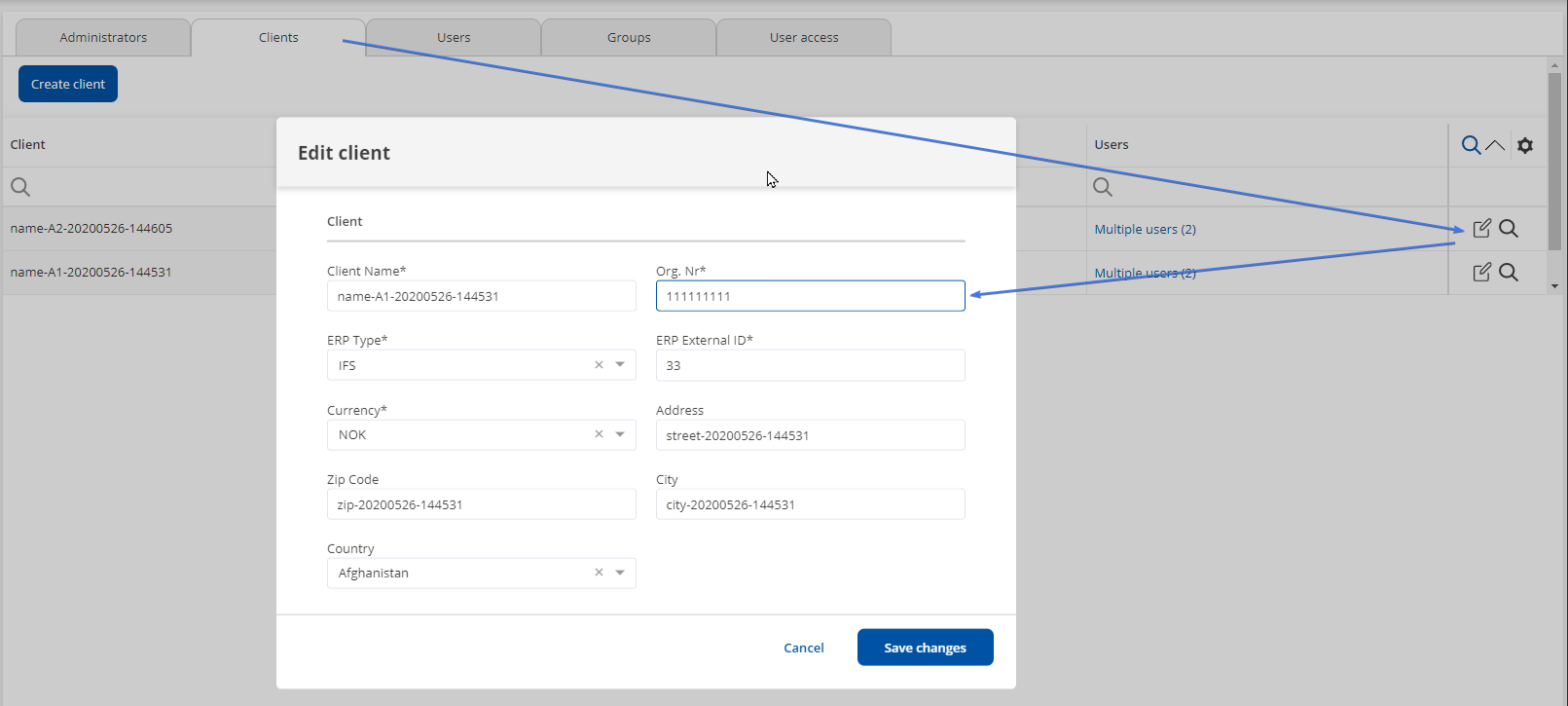Viewport: 1568px width, 706px height.
Task: Click the Users column search field
Action: point(1265,187)
